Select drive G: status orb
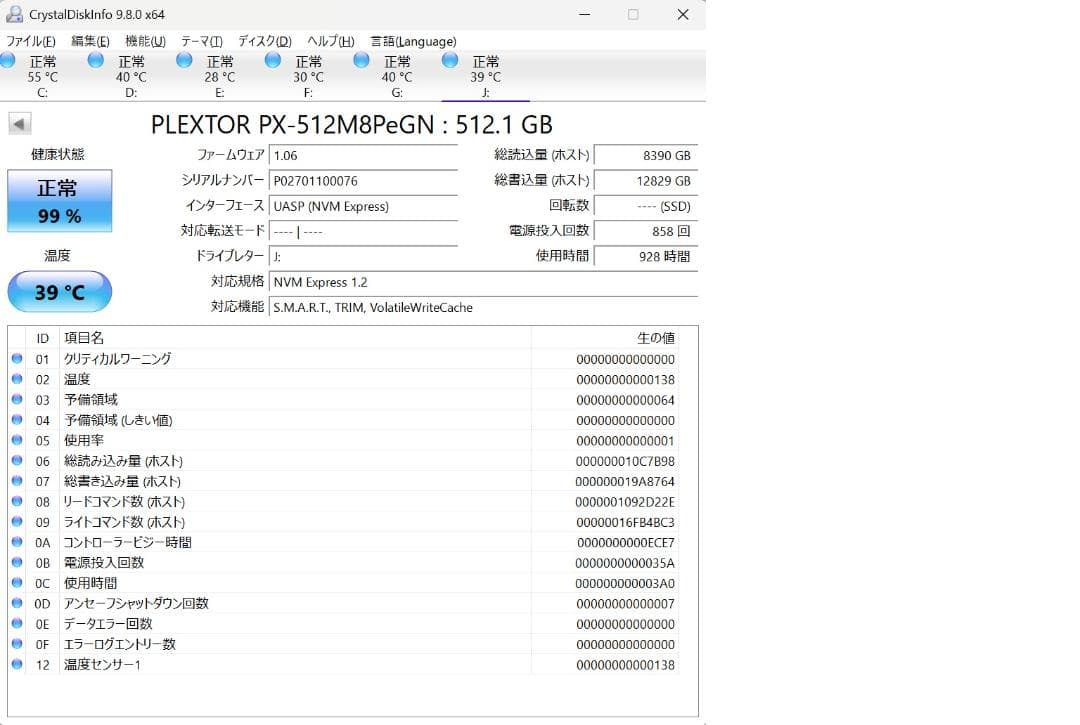The width and height of the screenshot is (1080, 725). (x=362, y=61)
